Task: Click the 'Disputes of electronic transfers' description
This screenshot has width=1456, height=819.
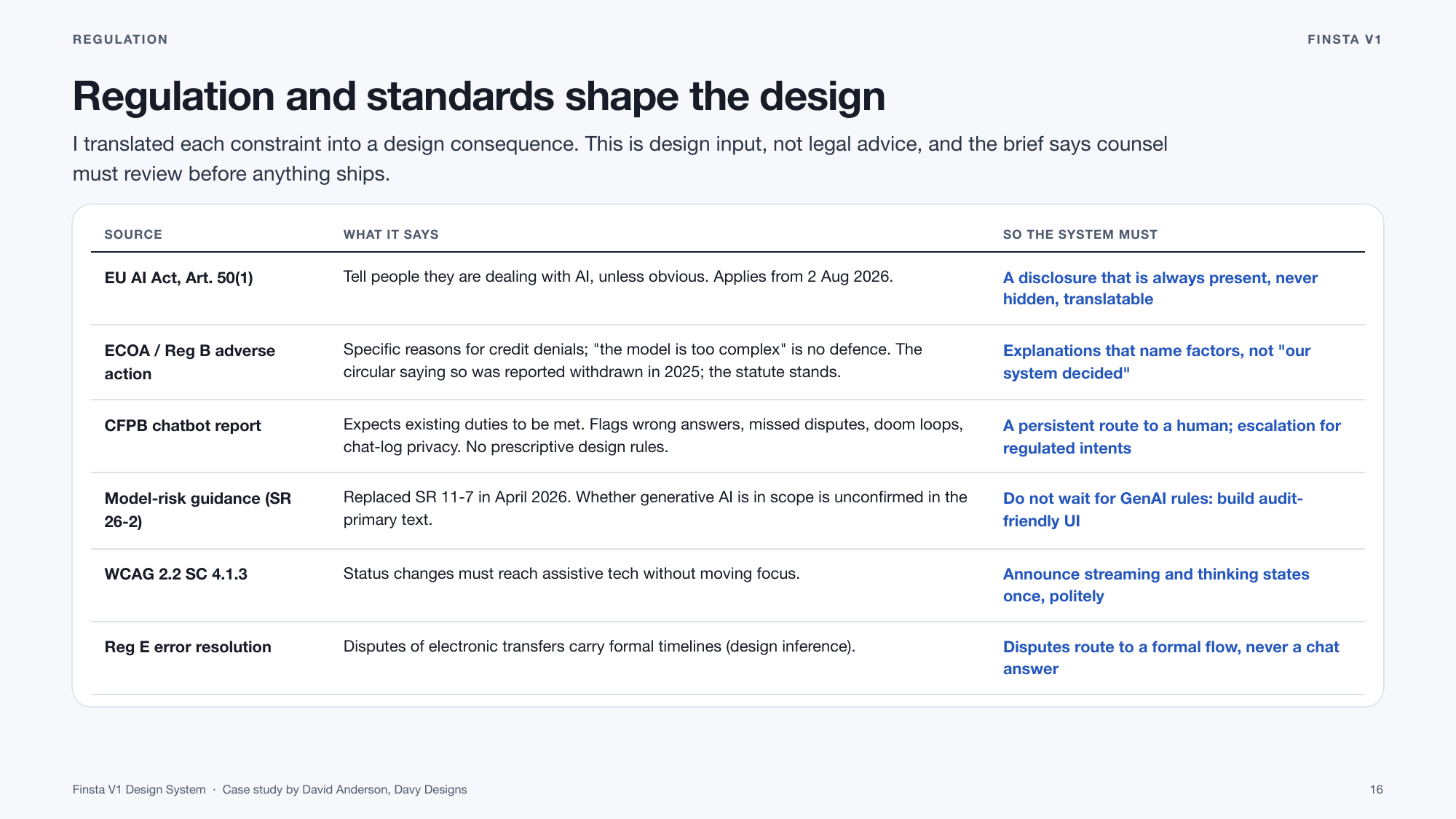Action: 599,646
